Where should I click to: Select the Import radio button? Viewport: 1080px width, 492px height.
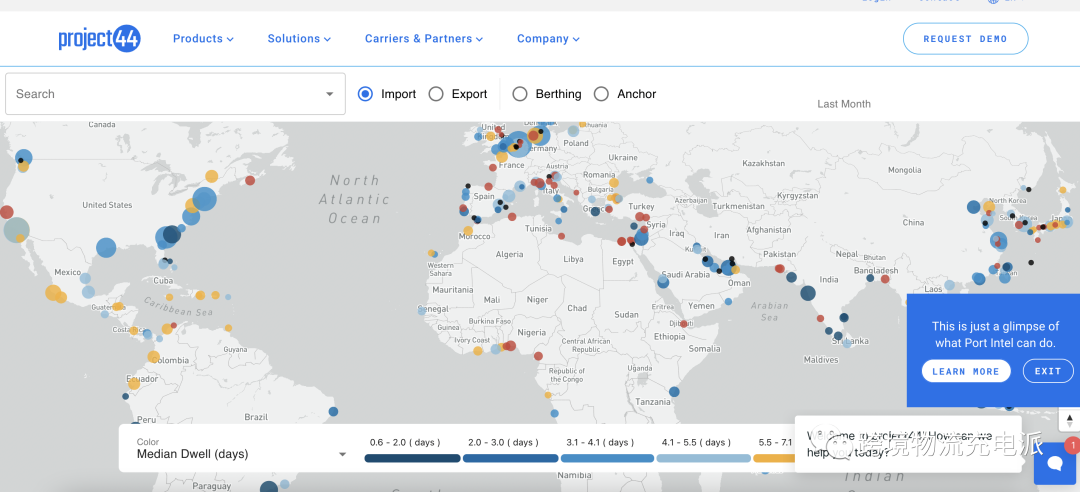(365, 94)
